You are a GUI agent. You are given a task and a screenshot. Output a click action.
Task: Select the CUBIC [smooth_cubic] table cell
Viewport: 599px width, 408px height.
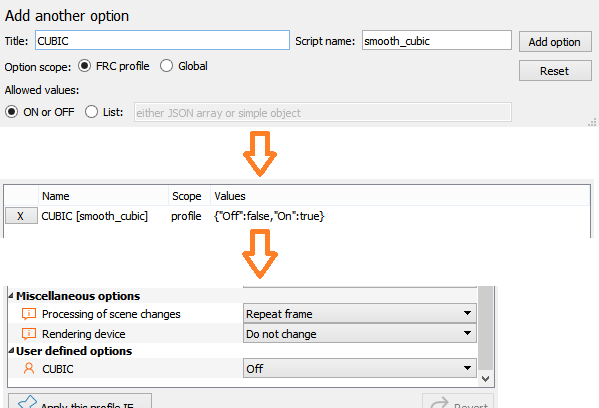click(x=94, y=216)
